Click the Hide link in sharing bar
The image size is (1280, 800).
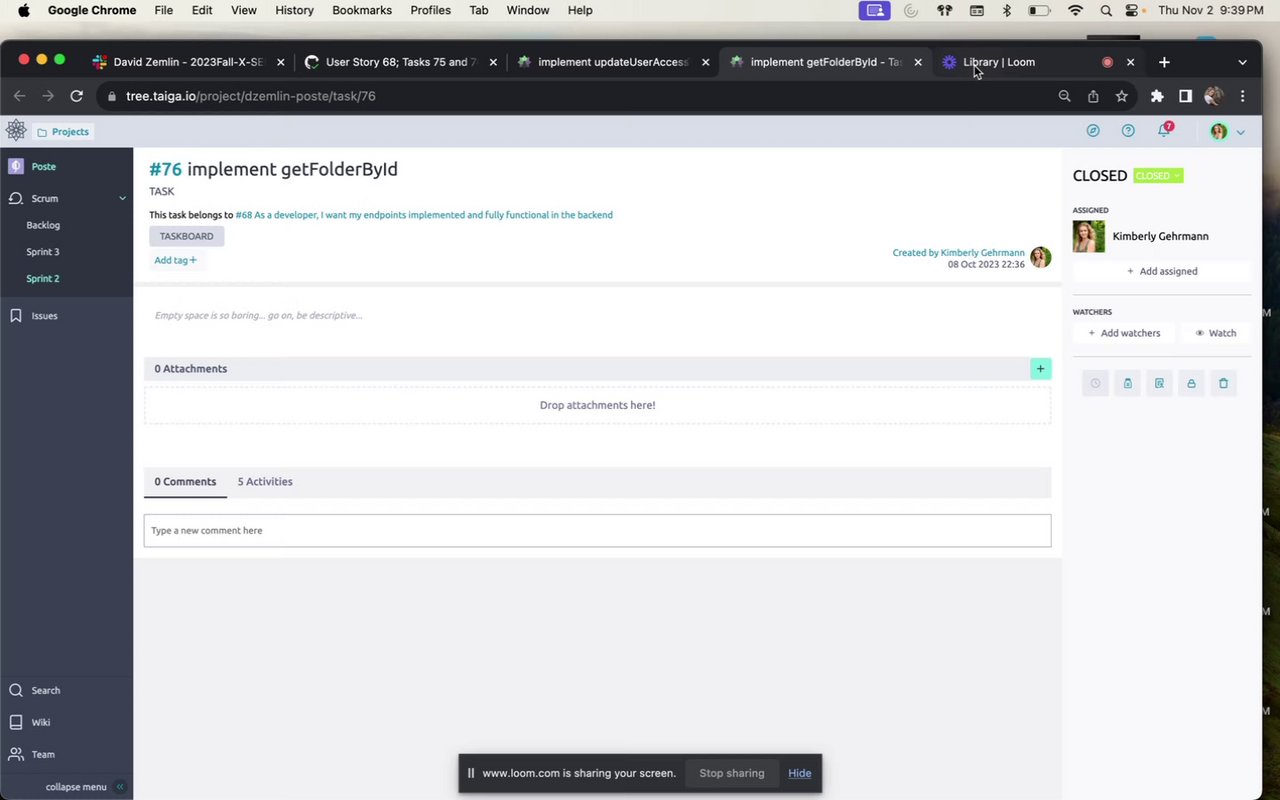(799, 773)
